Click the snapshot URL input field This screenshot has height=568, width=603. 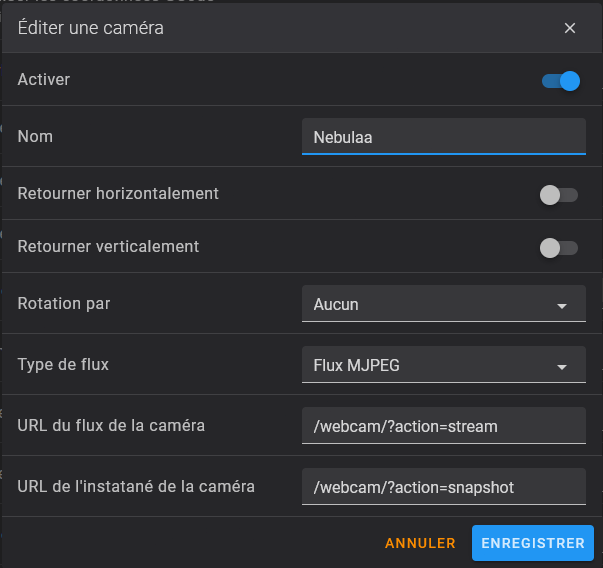pyautogui.click(x=443, y=487)
